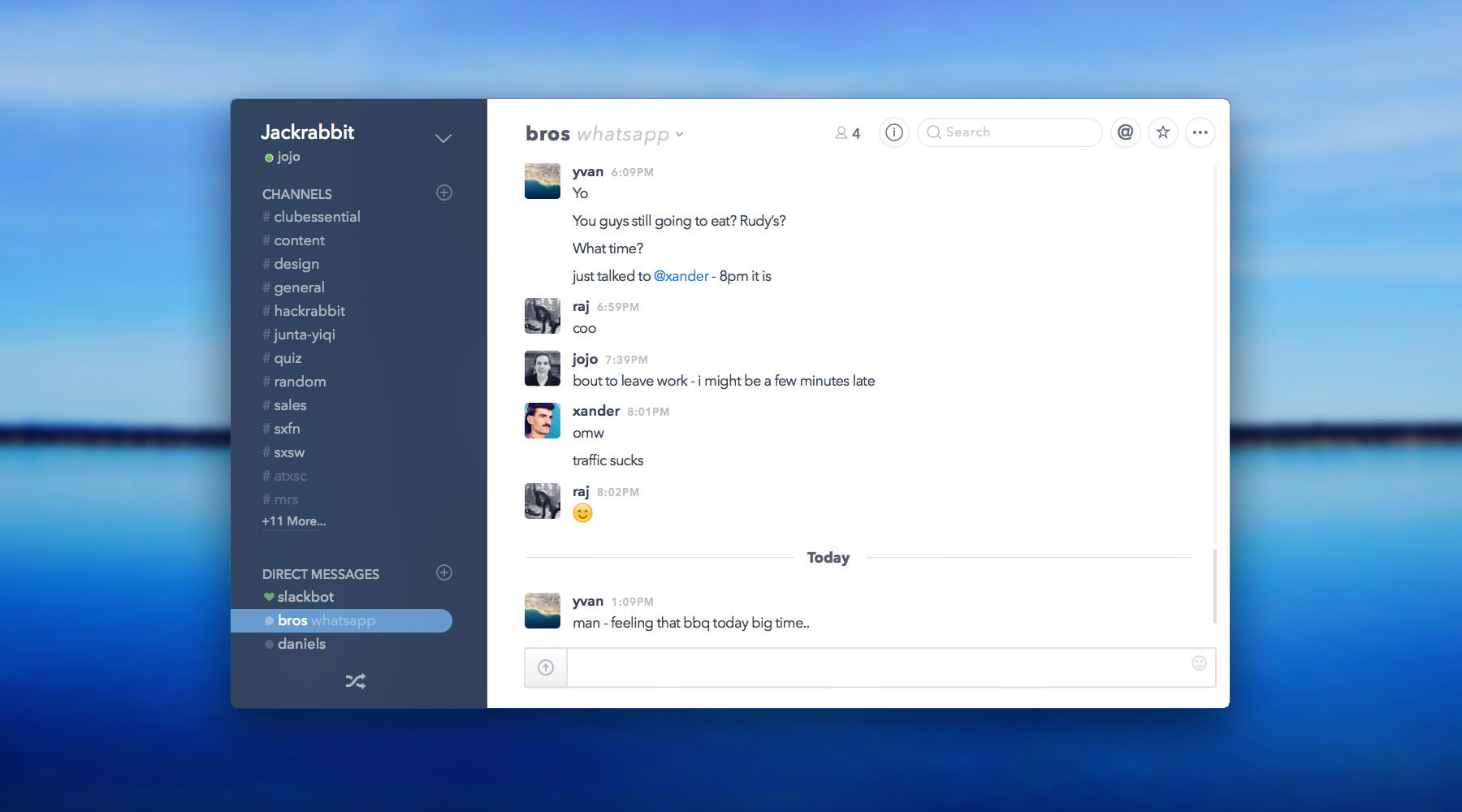Image resolution: width=1462 pixels, height=812 pixels.
Task: Open the slackbot direct message
Action: (x=305, y=596)
